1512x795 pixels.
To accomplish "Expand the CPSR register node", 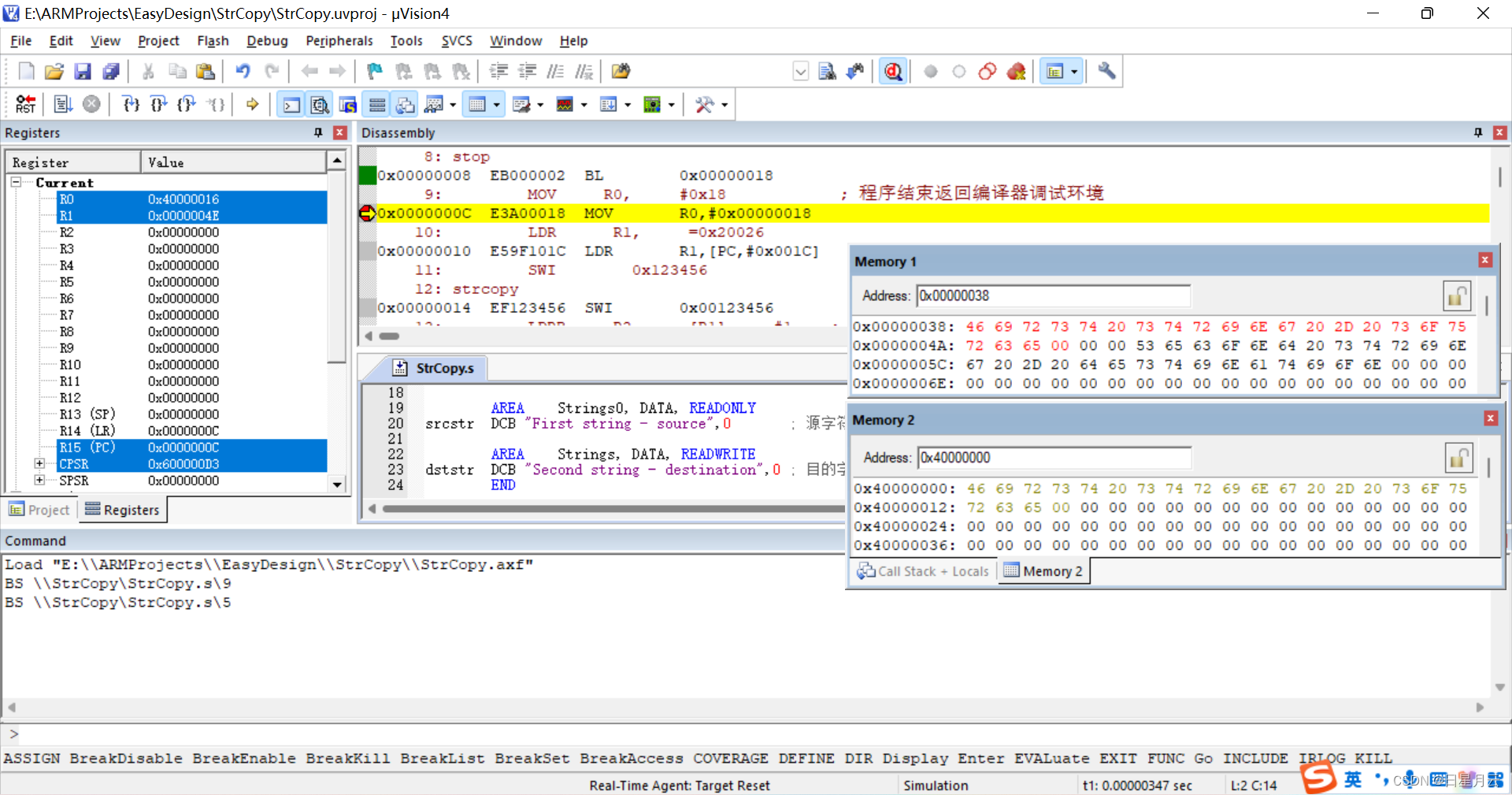I will (x=39, y=463).
